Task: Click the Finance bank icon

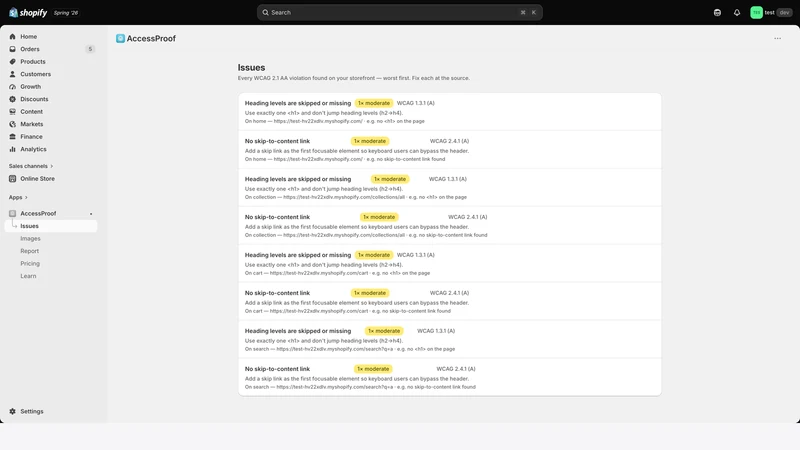Action: tap(12, 137)
